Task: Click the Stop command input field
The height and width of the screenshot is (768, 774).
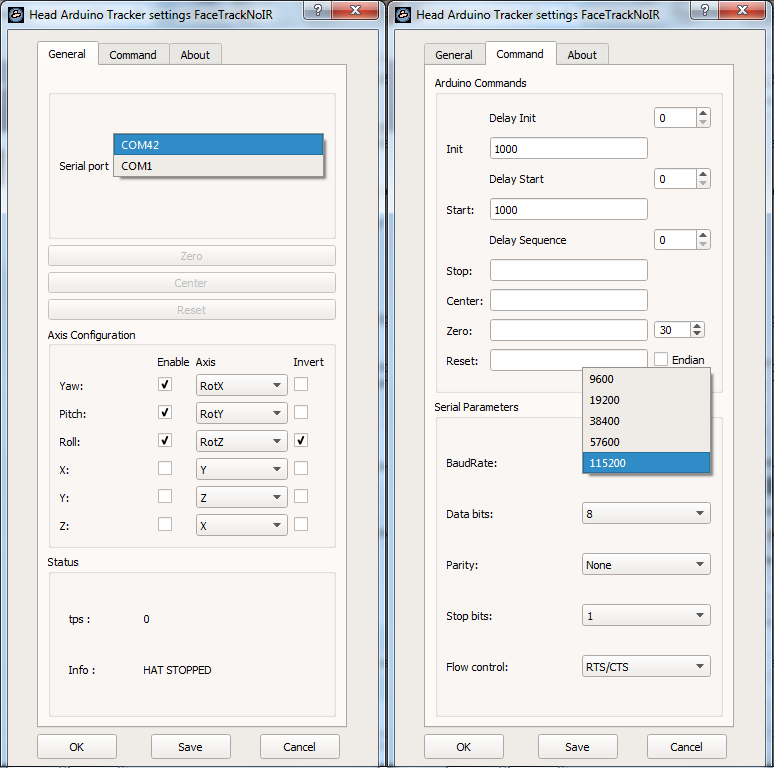Action: tap(569, 270)
